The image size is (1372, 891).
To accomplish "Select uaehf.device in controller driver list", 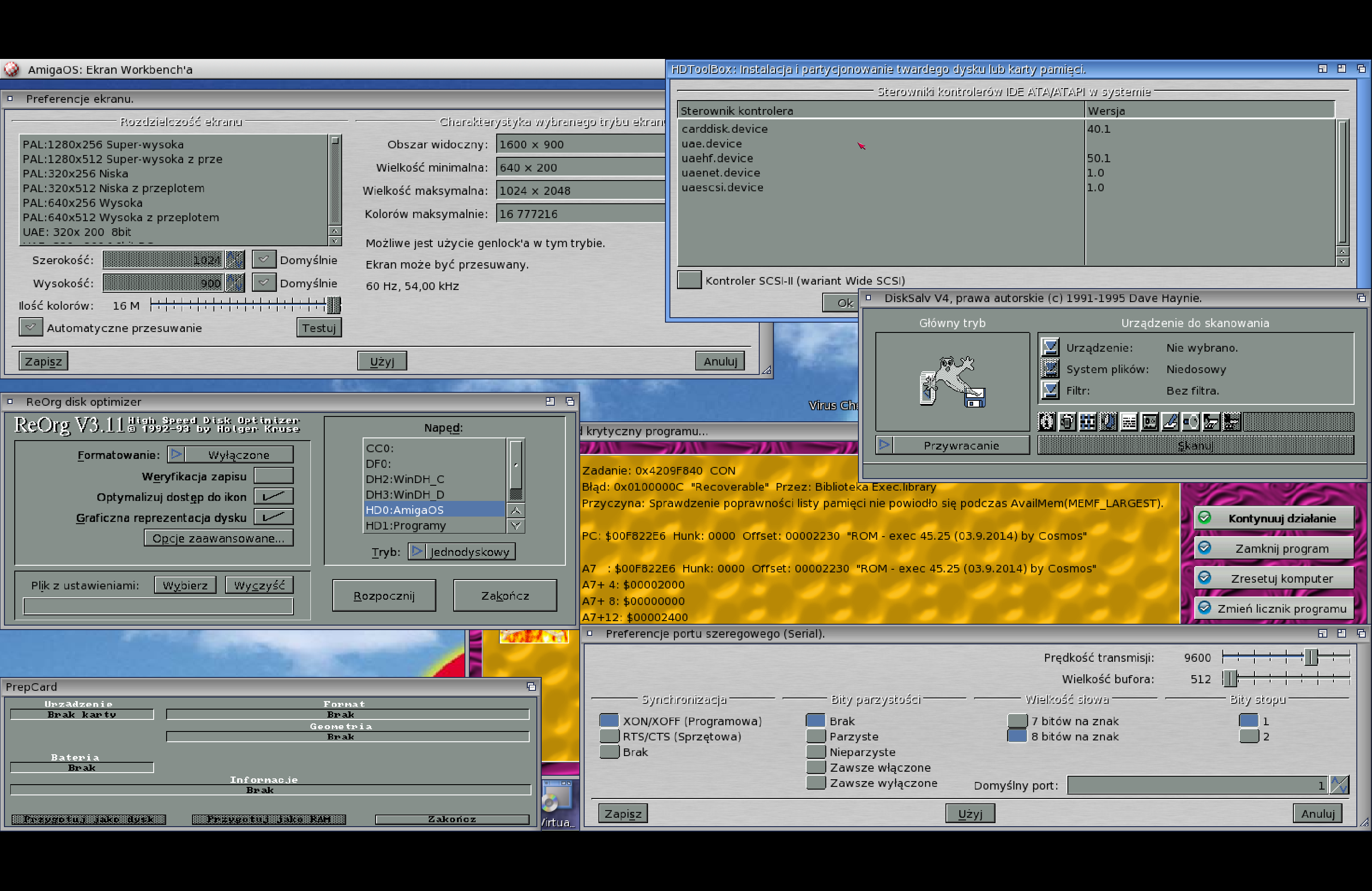I will click(881, 158).
